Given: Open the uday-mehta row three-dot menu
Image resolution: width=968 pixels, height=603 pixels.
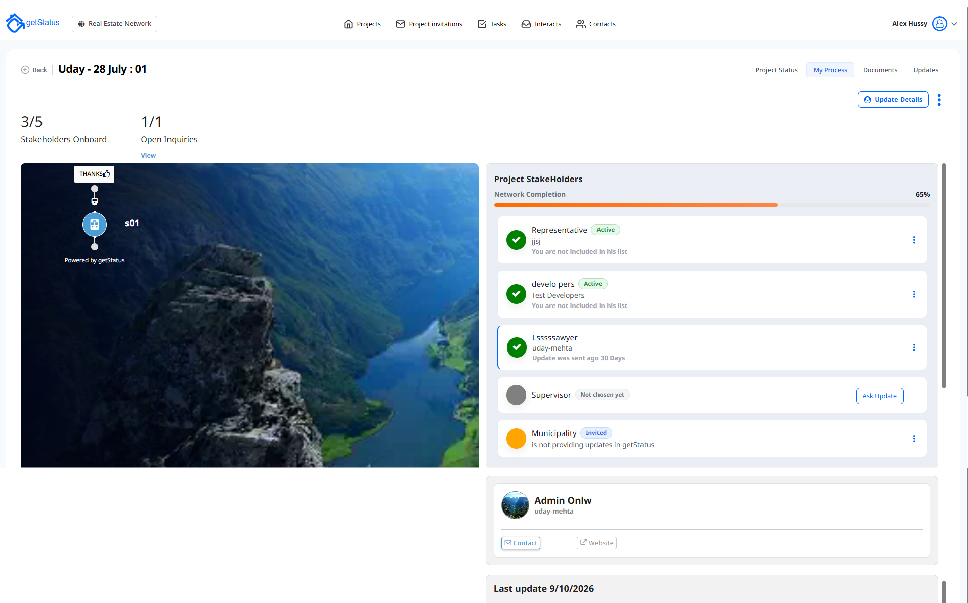Looking at the screenshot, I should [914, 348].
